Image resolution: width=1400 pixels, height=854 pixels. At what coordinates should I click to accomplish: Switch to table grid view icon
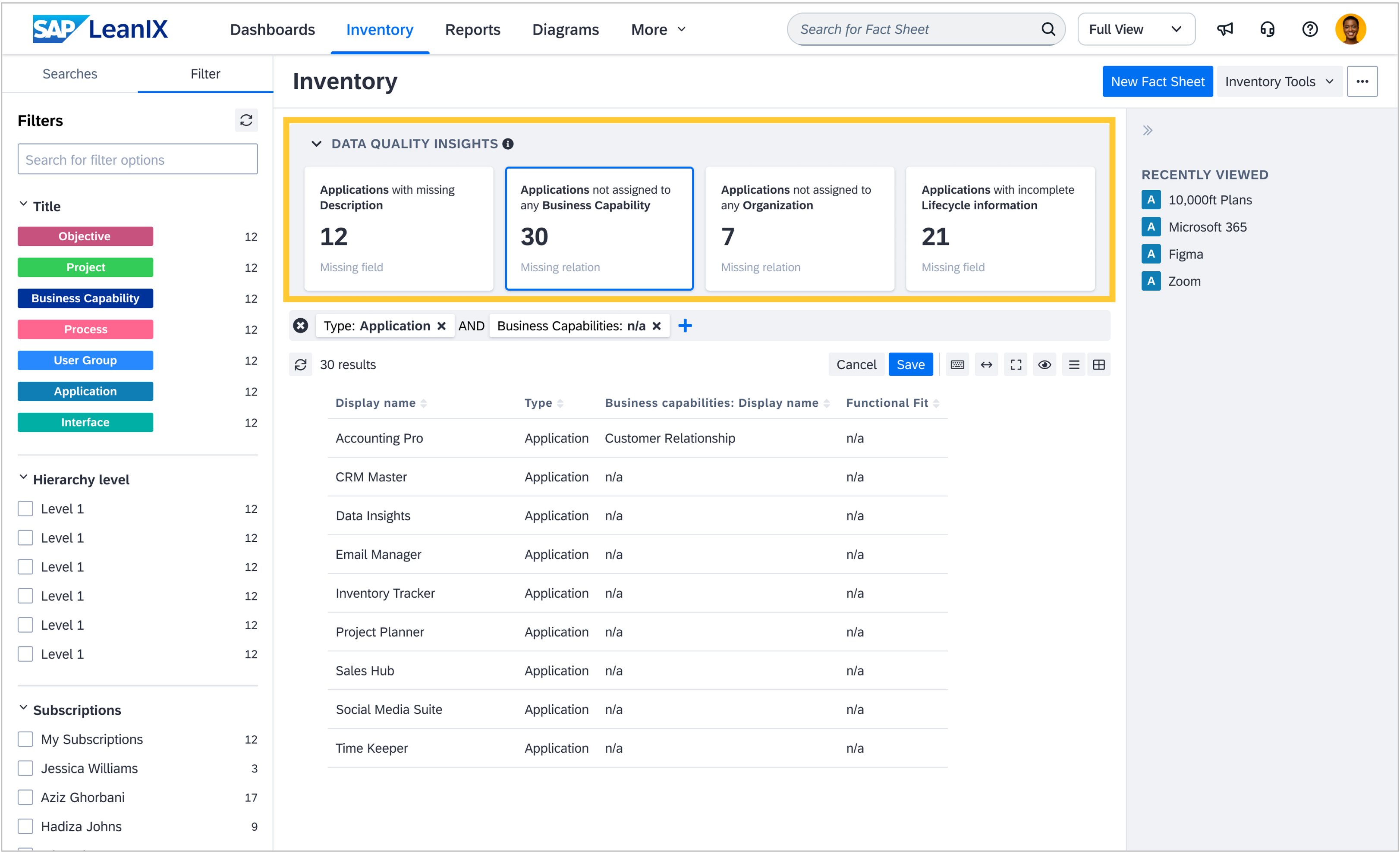pos(1099,365)
